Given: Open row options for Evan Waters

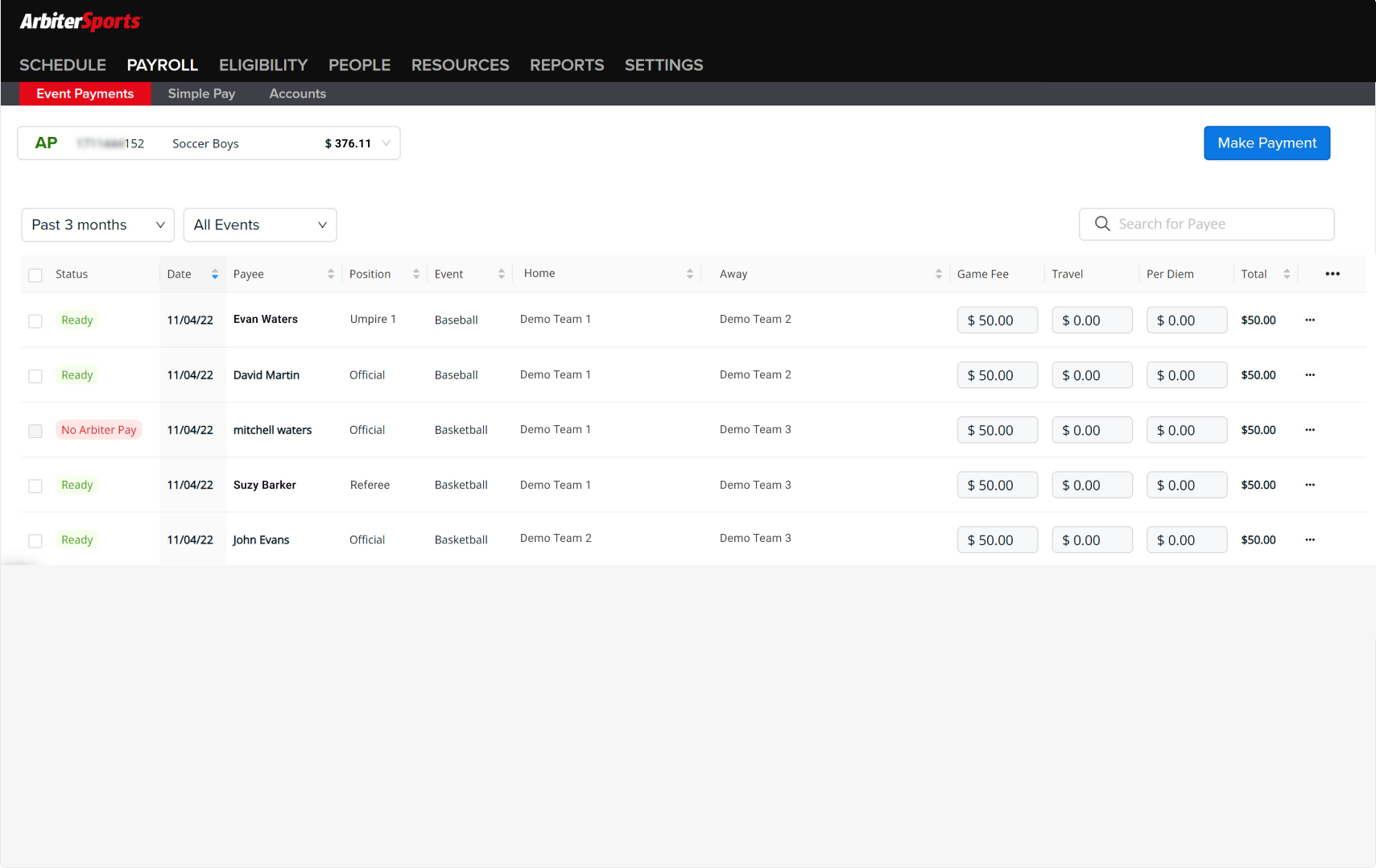Looking at the screenshot, I should coord(1309,320).
